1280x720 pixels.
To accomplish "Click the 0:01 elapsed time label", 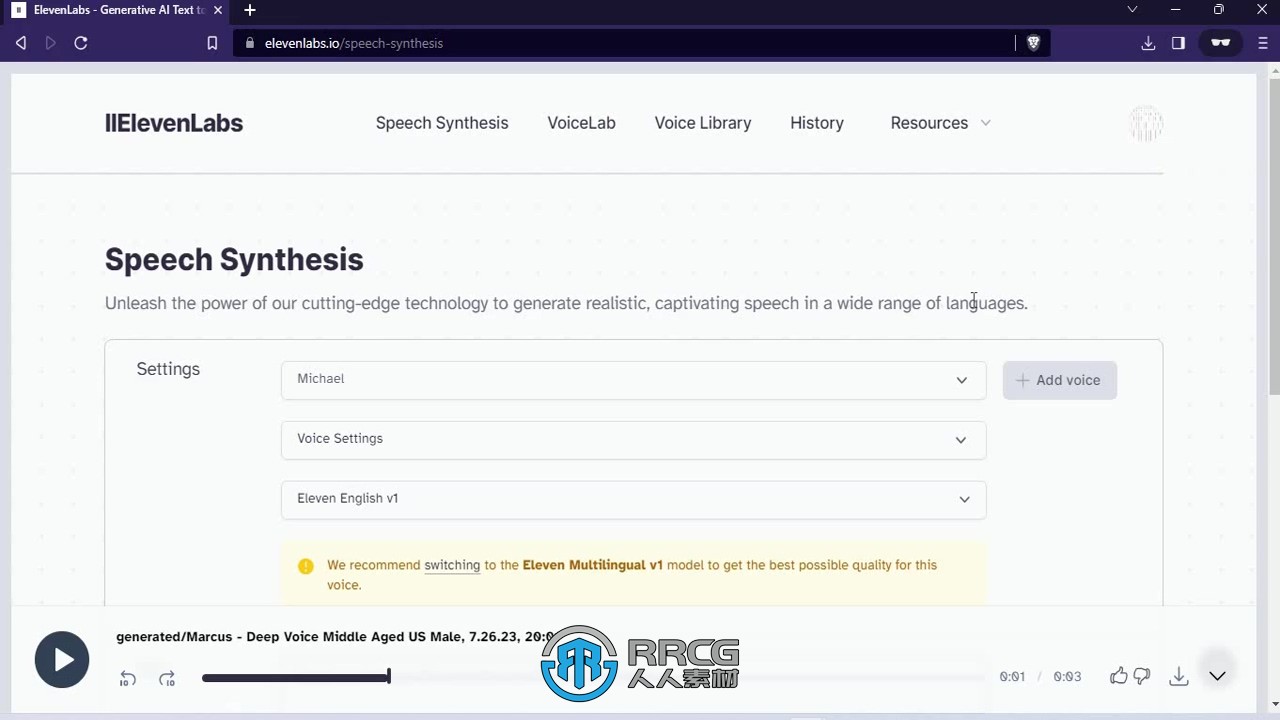I will point(1012,677).
